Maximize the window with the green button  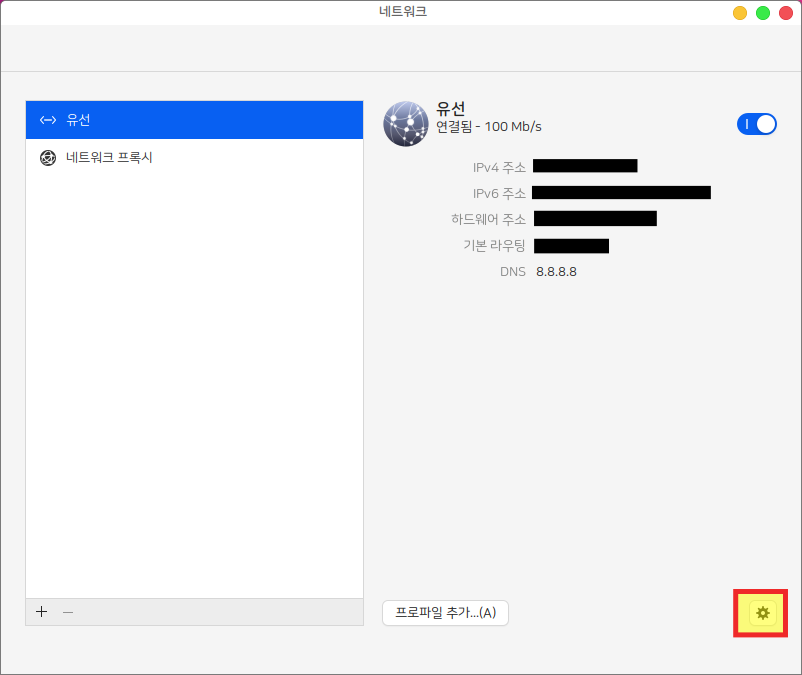763,13
